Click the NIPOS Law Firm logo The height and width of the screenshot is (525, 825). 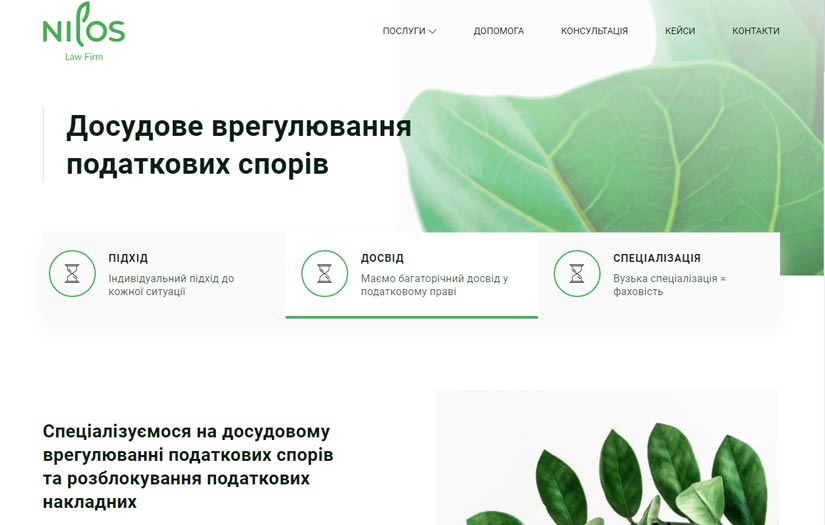(x=84, y=32)
